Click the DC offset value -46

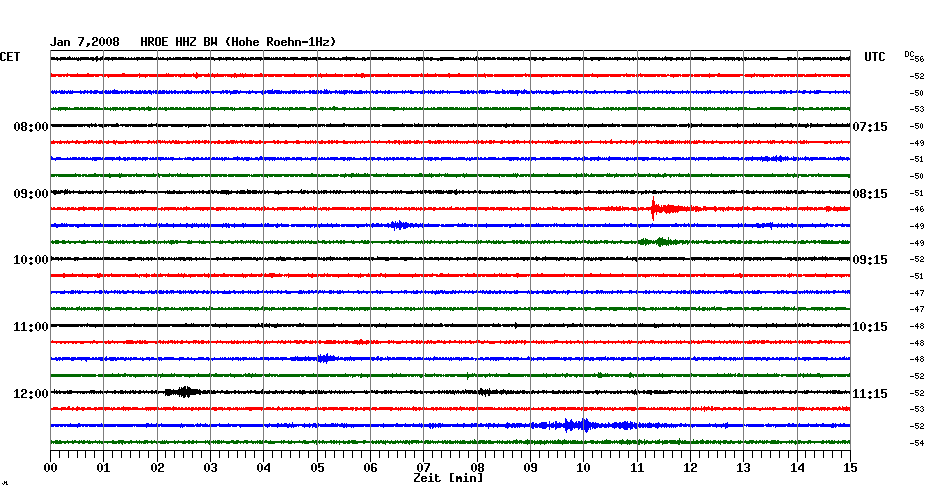coord(917,209)
